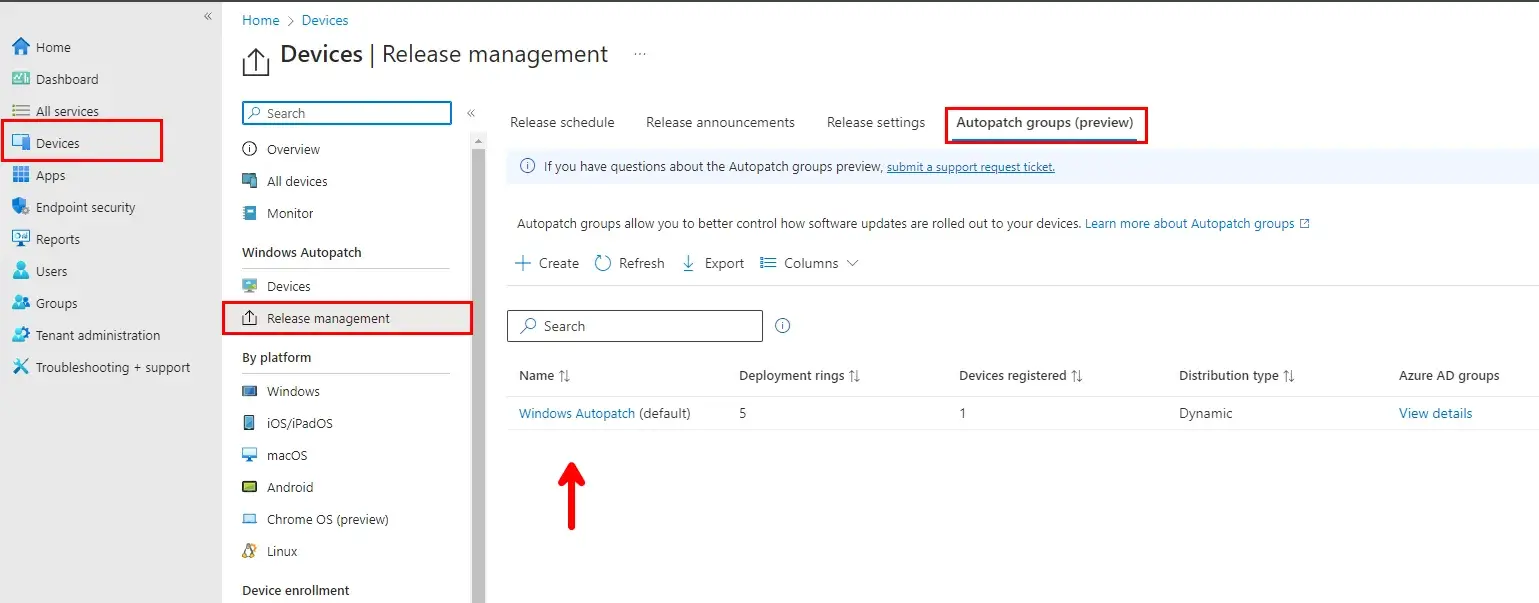Open Learn more about Autopatch groups link
This screenshot has width=1539, height=603.
(1196, 223)
